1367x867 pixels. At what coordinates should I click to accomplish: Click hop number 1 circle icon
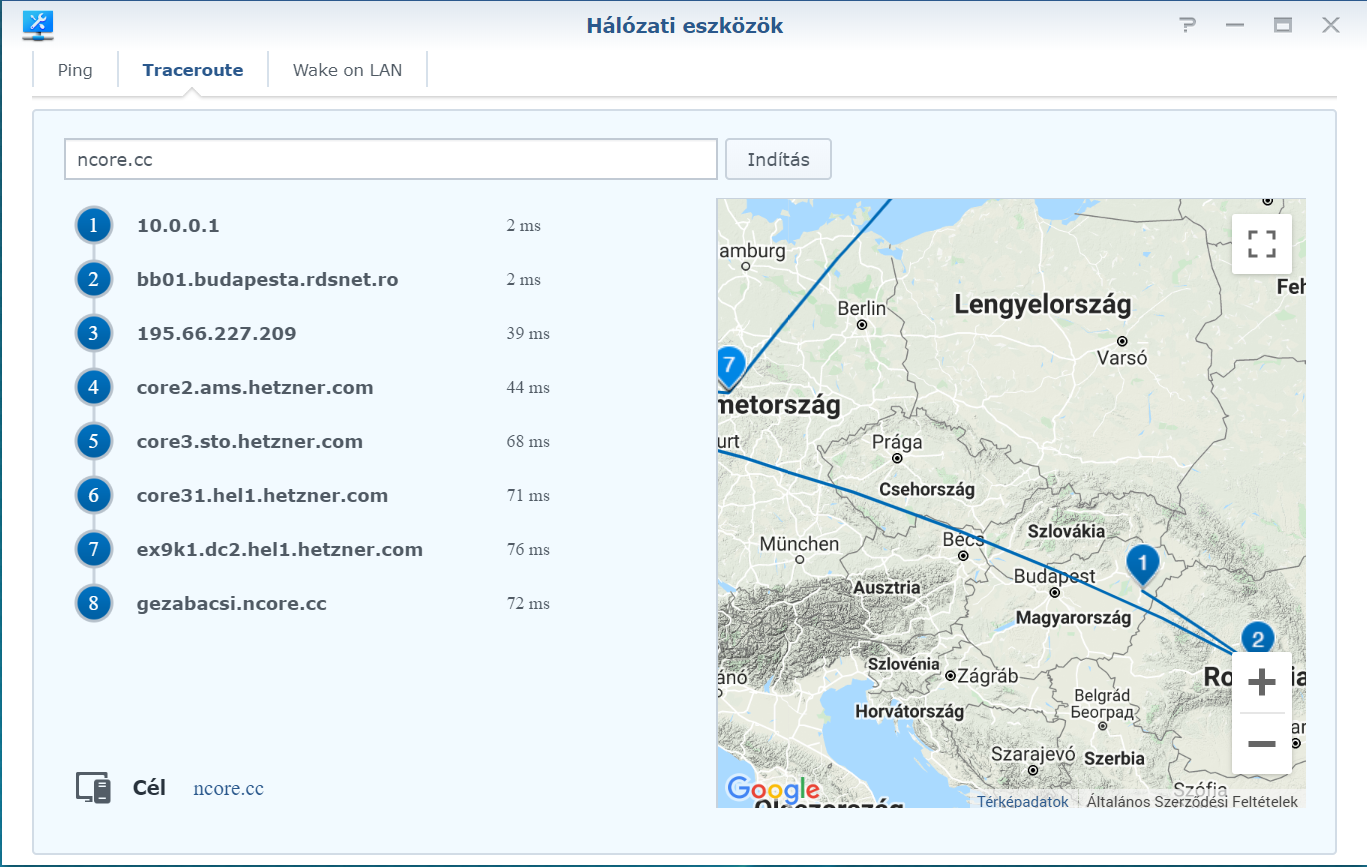point(94,226)
